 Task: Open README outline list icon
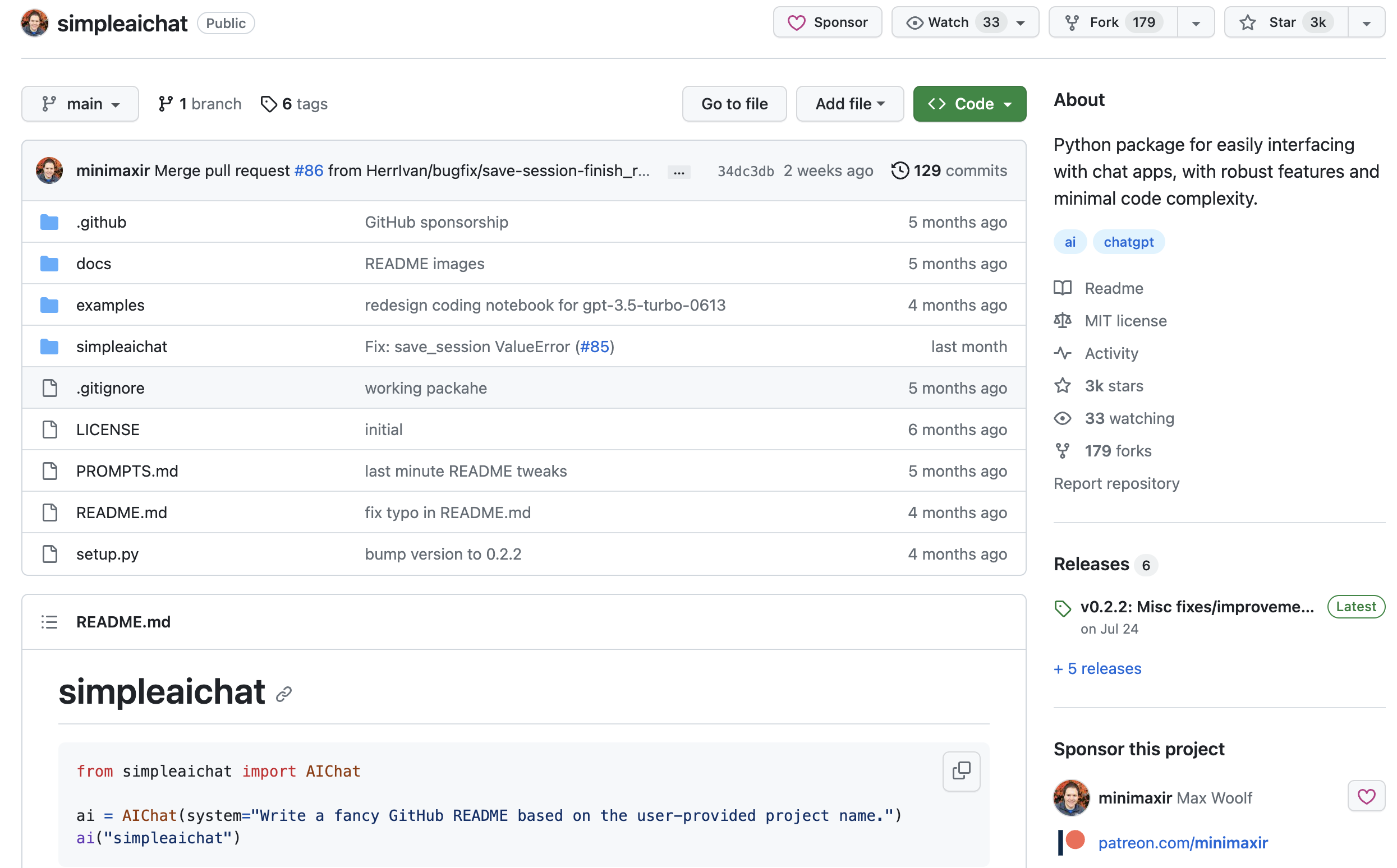click(49, 622)
